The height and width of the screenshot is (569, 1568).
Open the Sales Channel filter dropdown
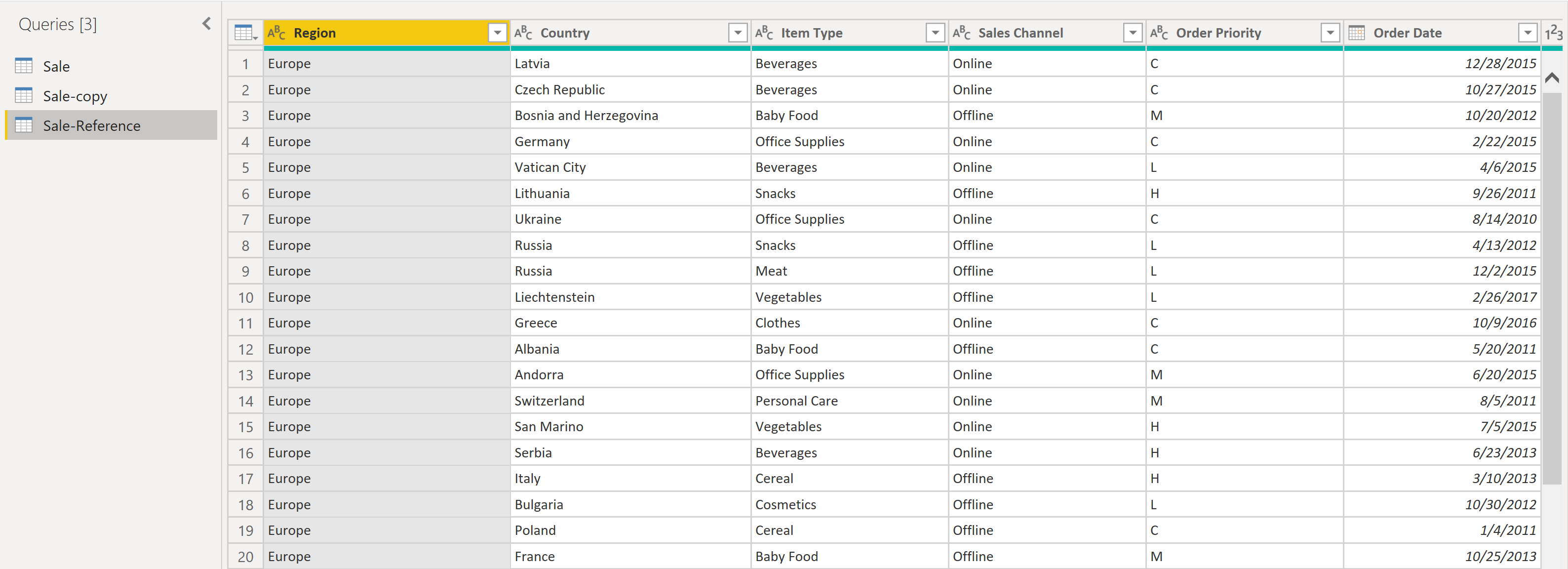click(1132, 33)
